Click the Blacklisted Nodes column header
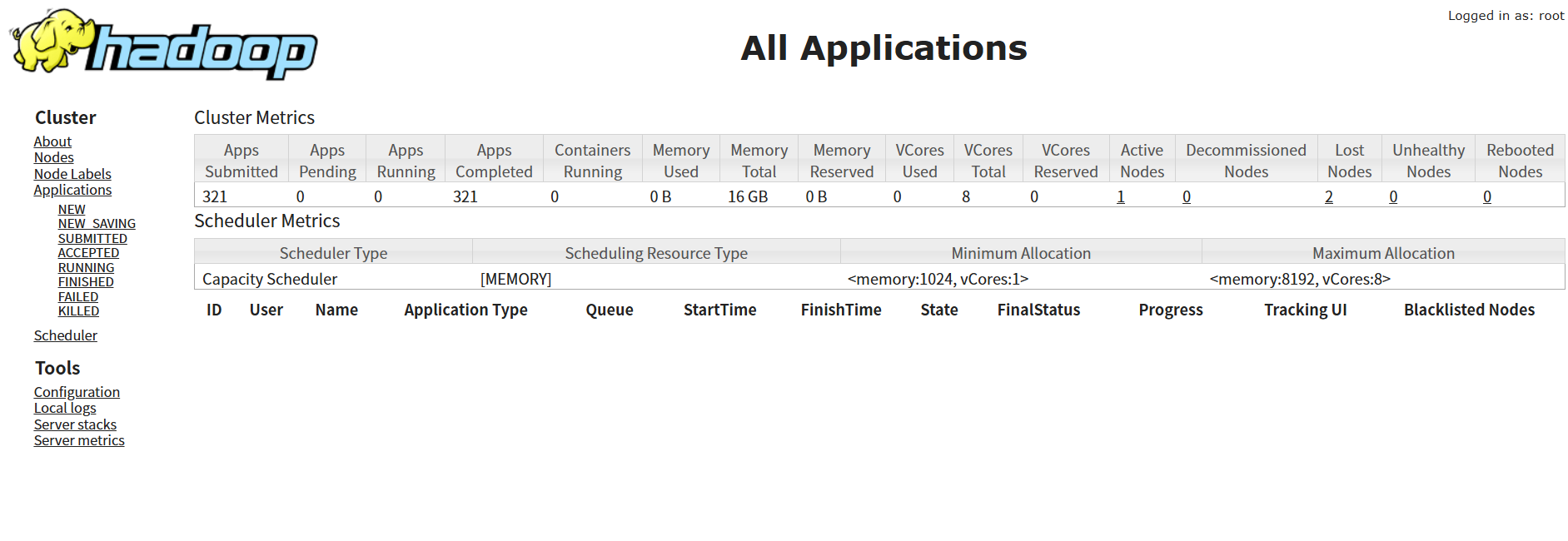 1470,310
